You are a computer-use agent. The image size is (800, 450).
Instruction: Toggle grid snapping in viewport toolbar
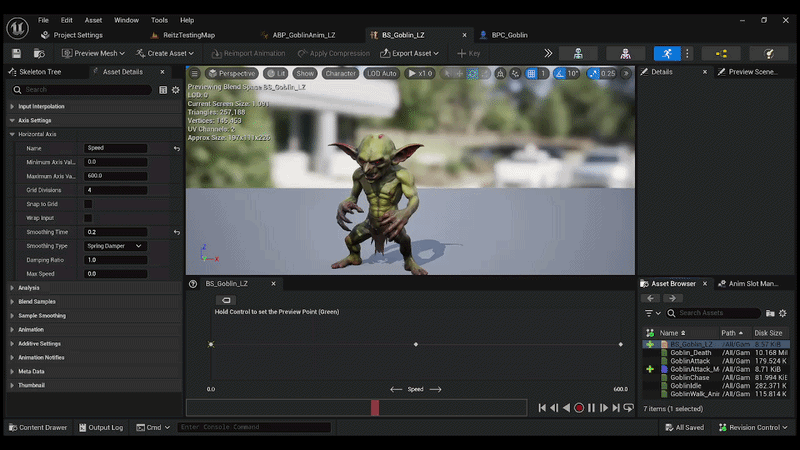click(x=531, y=73)
